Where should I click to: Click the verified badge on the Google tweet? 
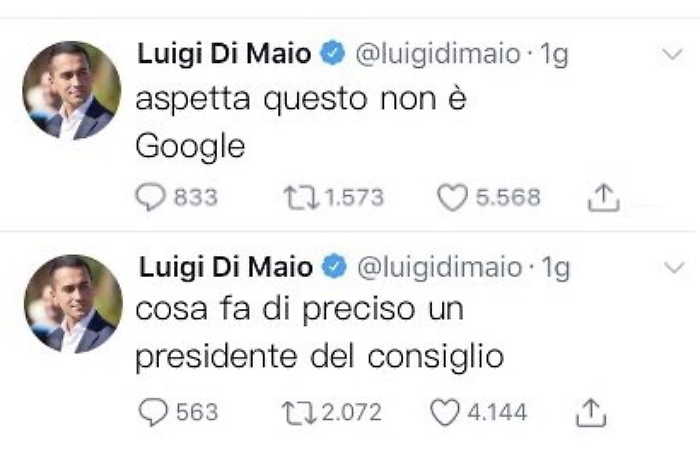(x=333, y=55)
